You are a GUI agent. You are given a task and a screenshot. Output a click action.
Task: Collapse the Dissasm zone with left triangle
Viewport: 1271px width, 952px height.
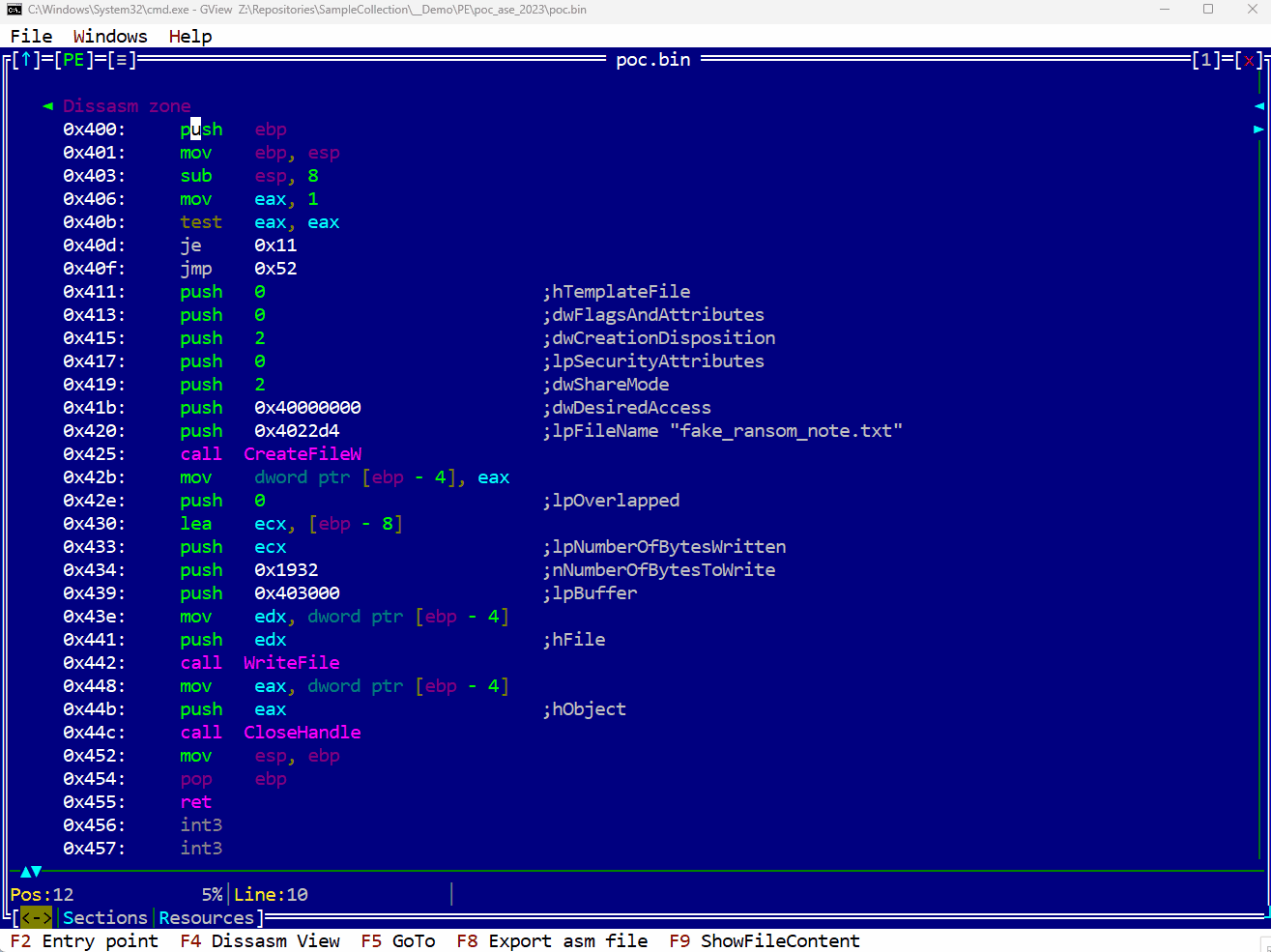point(47,106)
